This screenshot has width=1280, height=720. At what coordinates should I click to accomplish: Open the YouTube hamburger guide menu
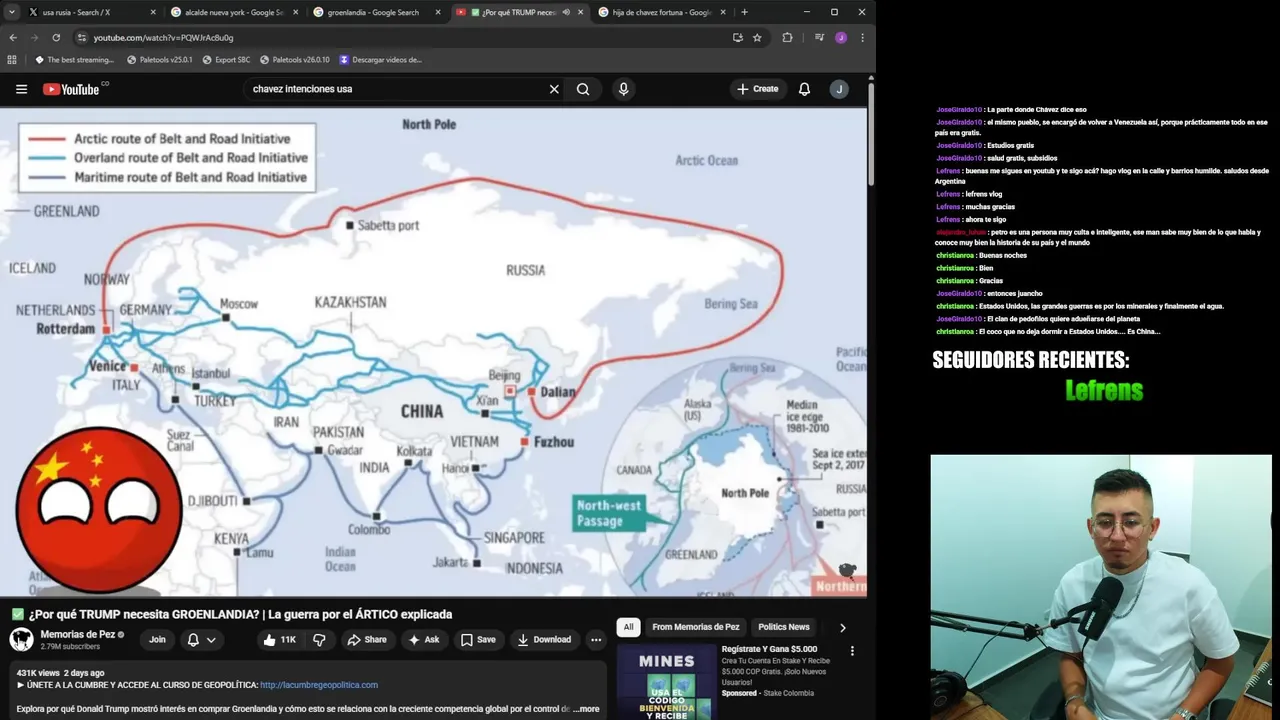coord(21,89)
